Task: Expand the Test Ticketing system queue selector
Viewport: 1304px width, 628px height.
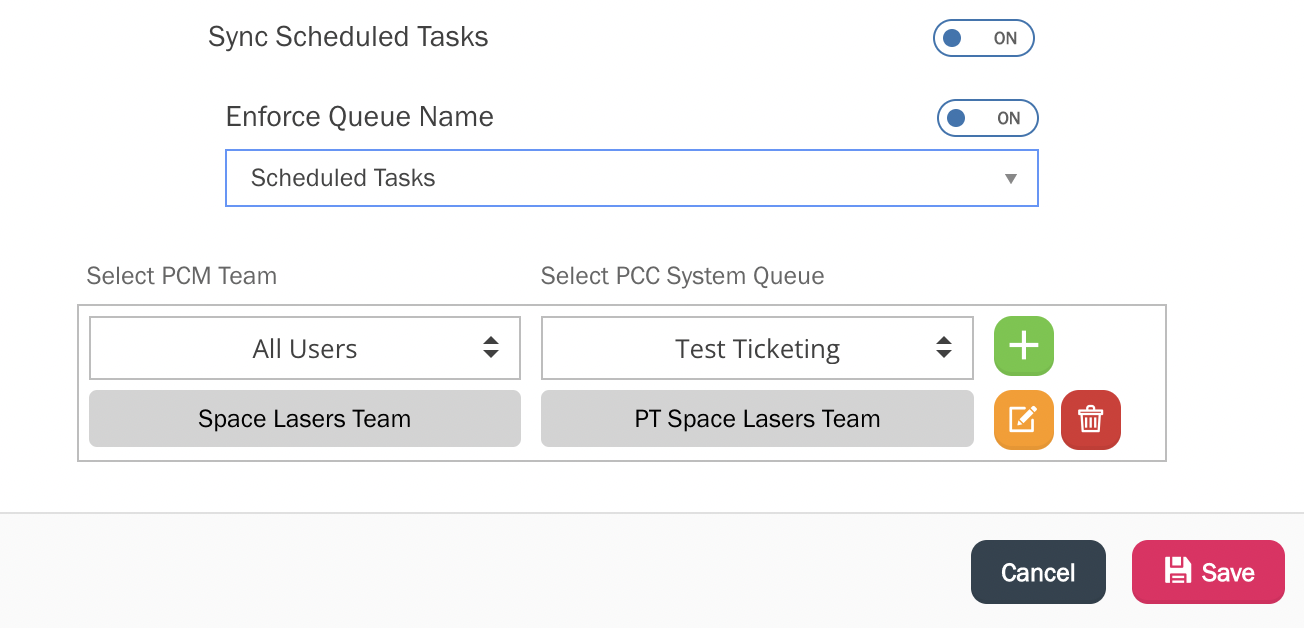Action: point(757,349)
